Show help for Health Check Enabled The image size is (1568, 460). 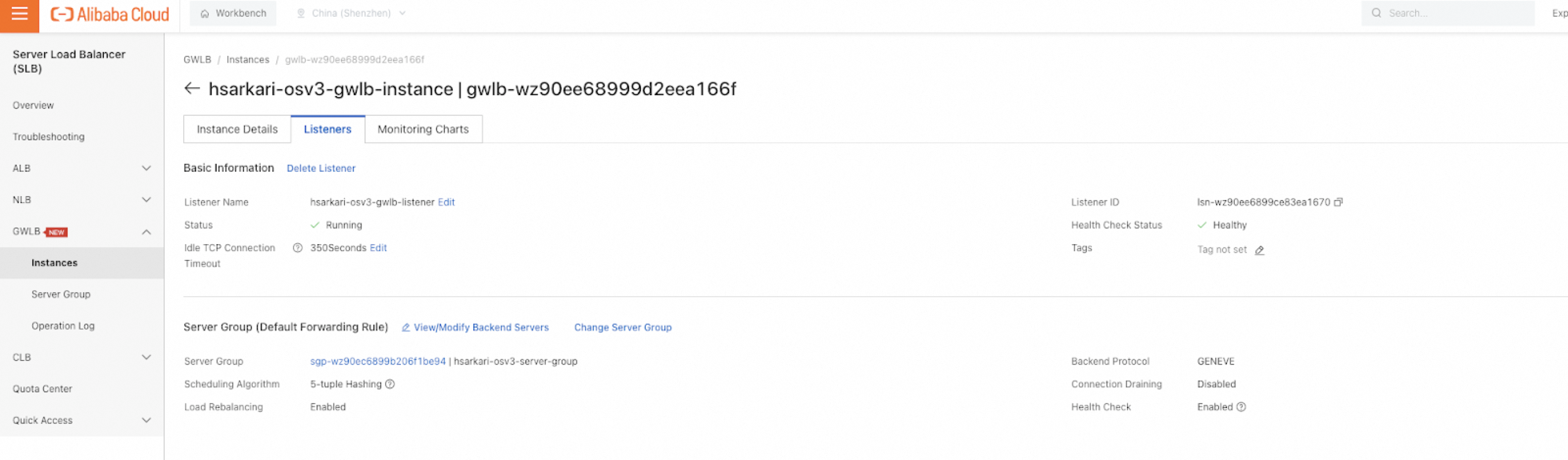pos(1241,407)
